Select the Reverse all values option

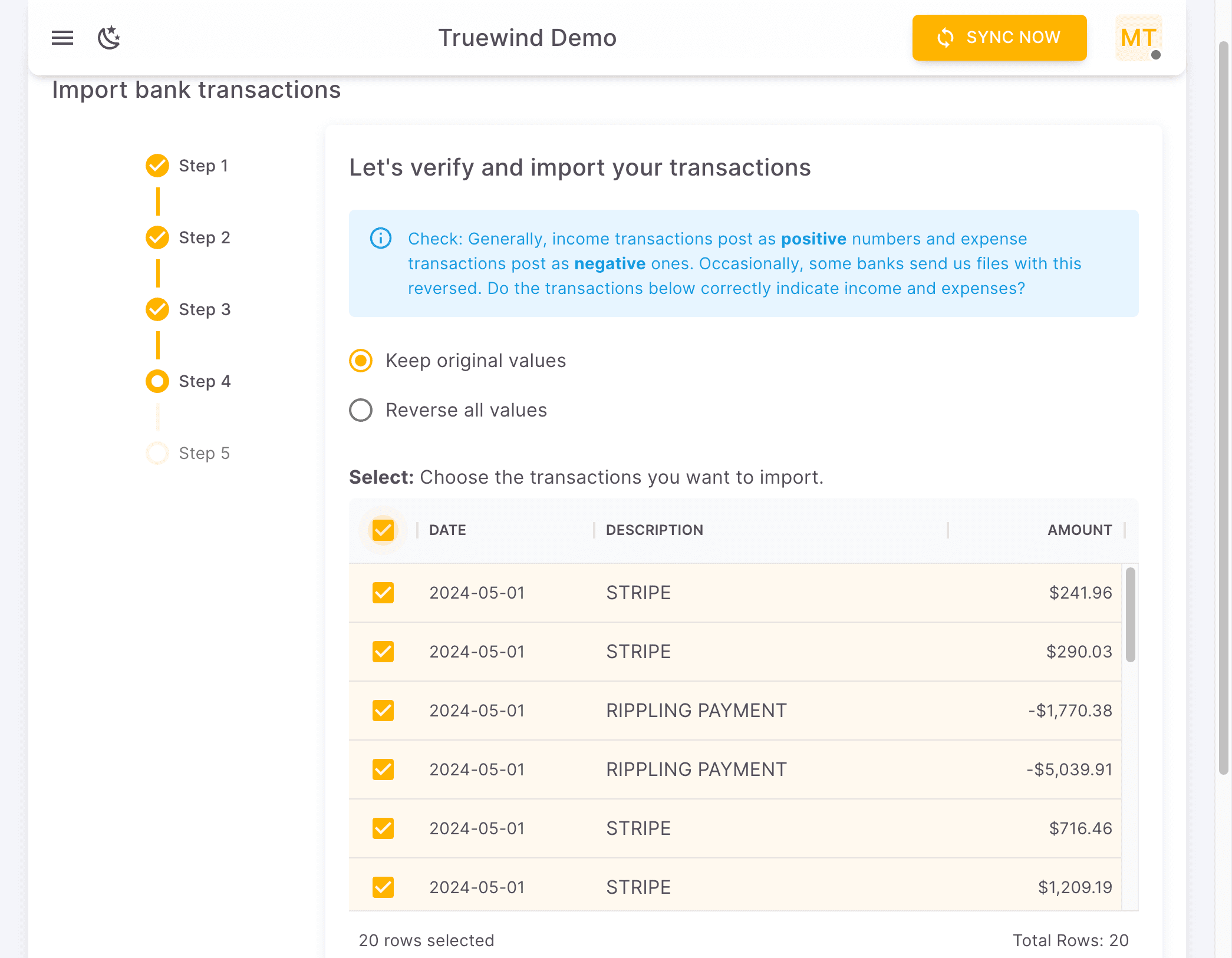pyautogui.click(x=360, y=410)
